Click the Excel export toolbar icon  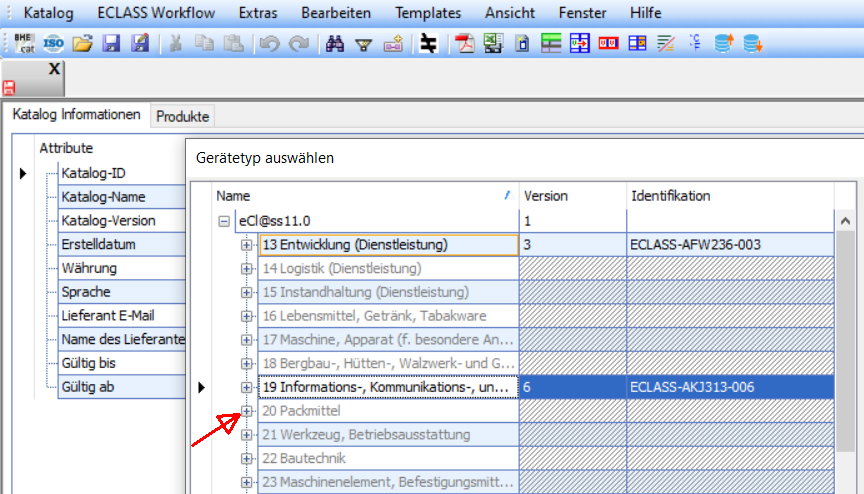(x=492, y=43)
